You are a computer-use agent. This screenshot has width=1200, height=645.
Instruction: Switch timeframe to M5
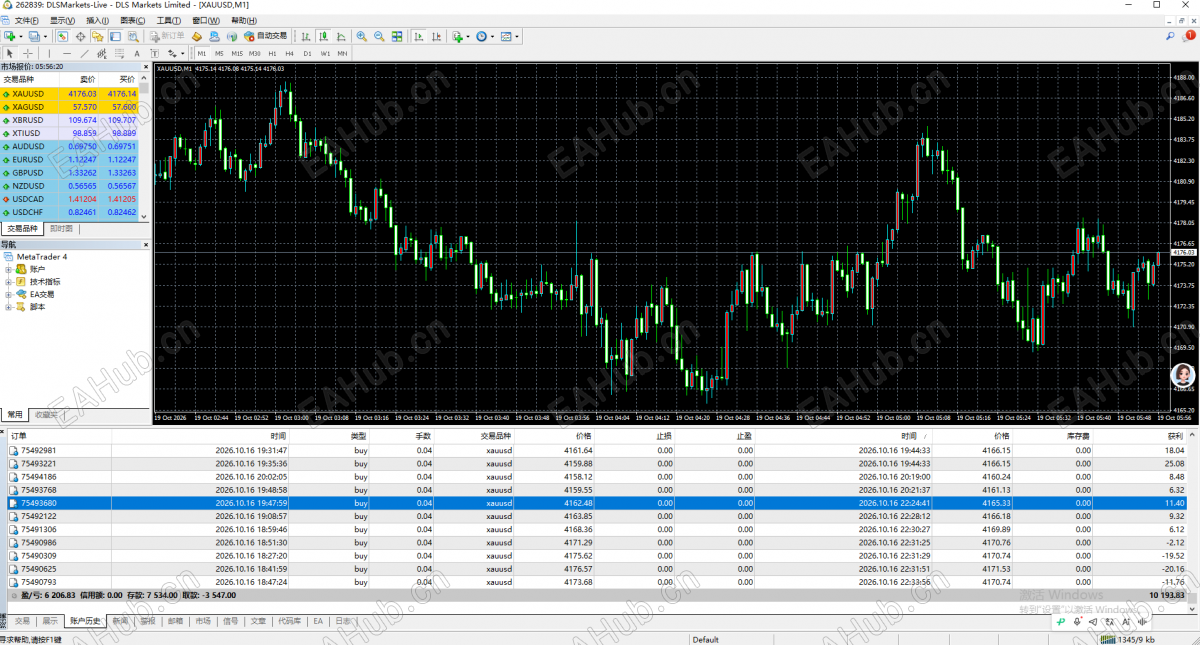coord(219,53)
